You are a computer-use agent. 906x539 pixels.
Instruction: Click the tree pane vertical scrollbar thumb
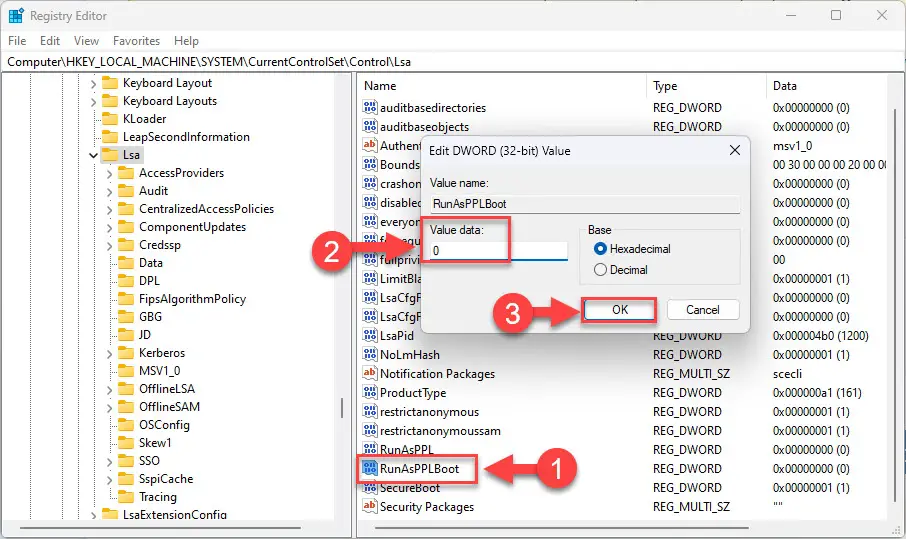tap(342, 408)
